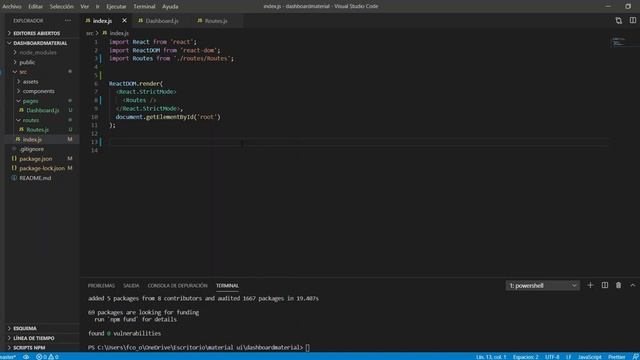The width and height of the screenshot is (640, 360).
Task: Collapse the src folder
Action: (23, 72)
